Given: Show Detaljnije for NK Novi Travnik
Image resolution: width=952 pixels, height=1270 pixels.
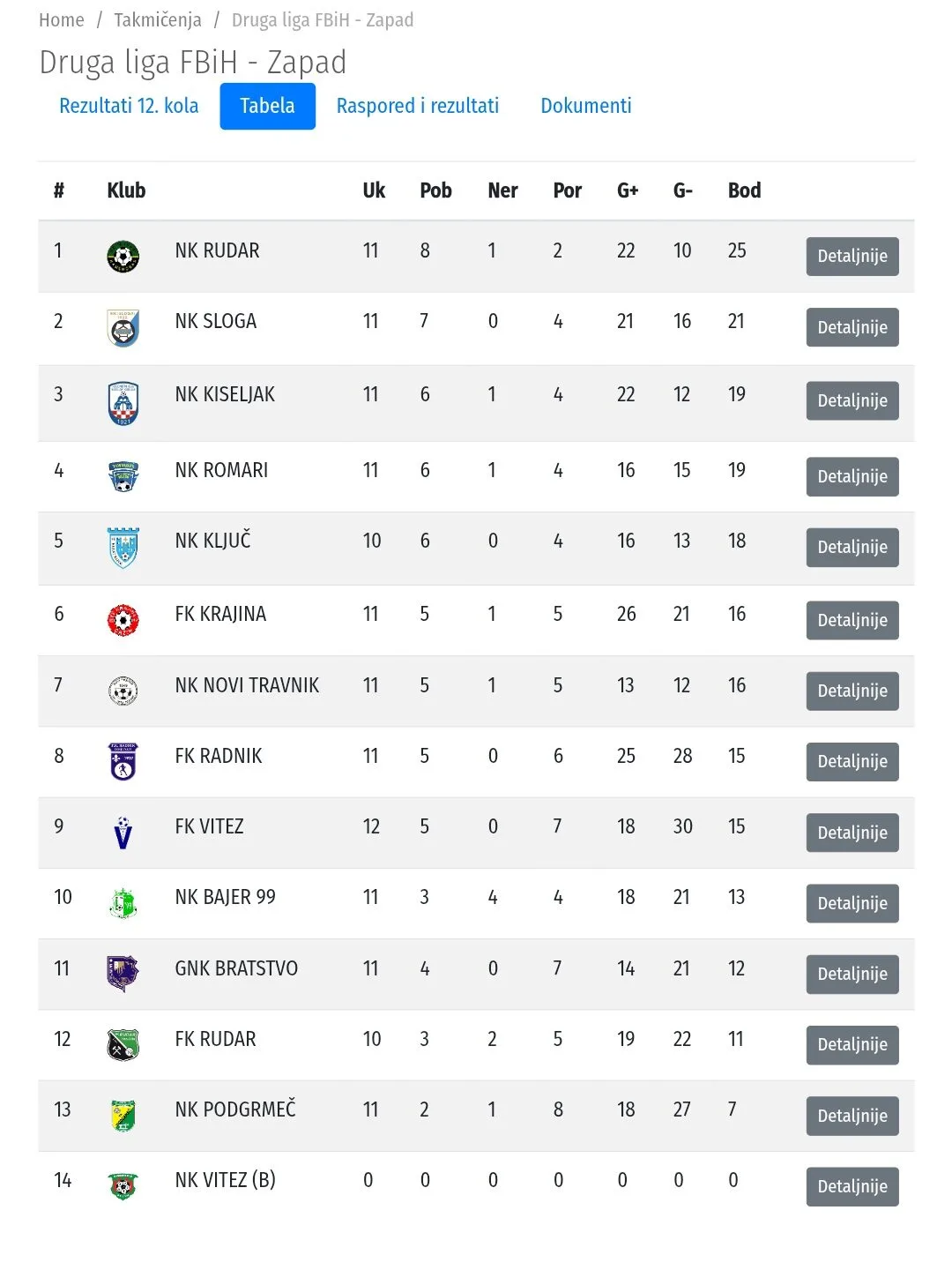Looking at the screenshot, I should point(852,691).
